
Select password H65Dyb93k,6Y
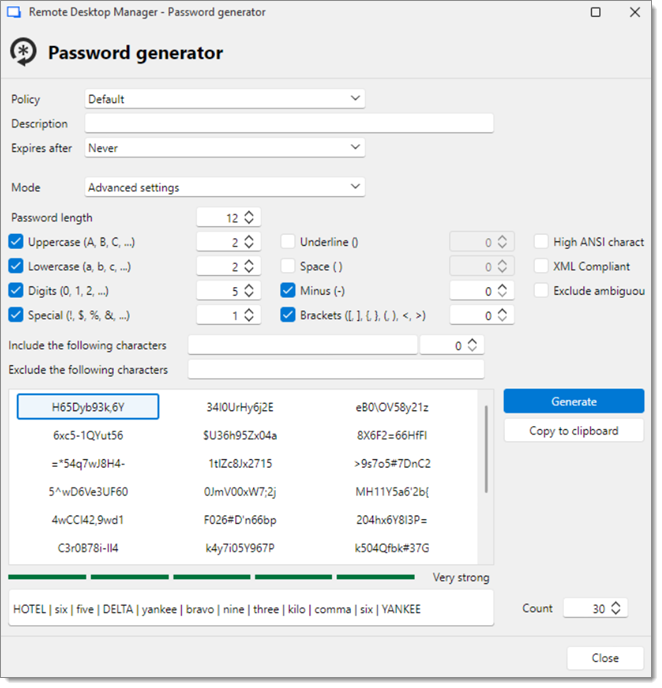click(x=88, y=409)
